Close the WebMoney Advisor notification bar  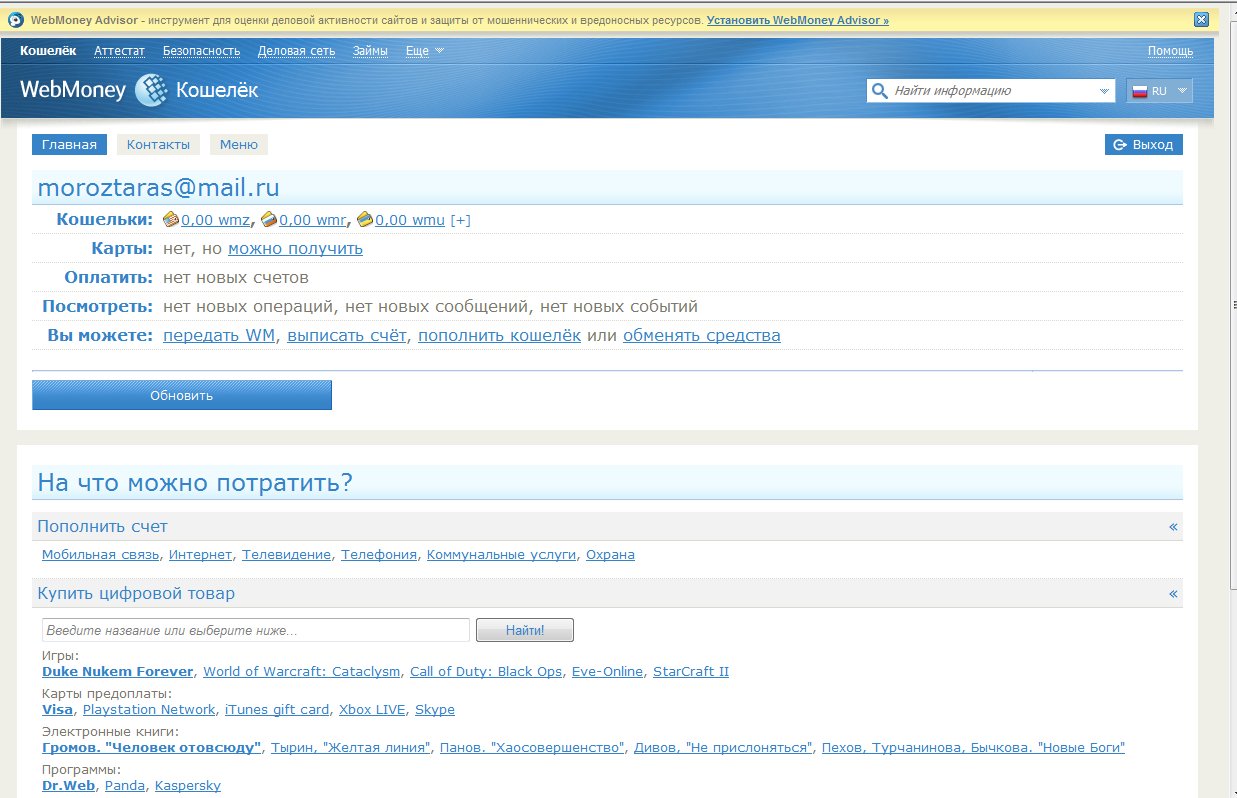(x=1201, y=20)
